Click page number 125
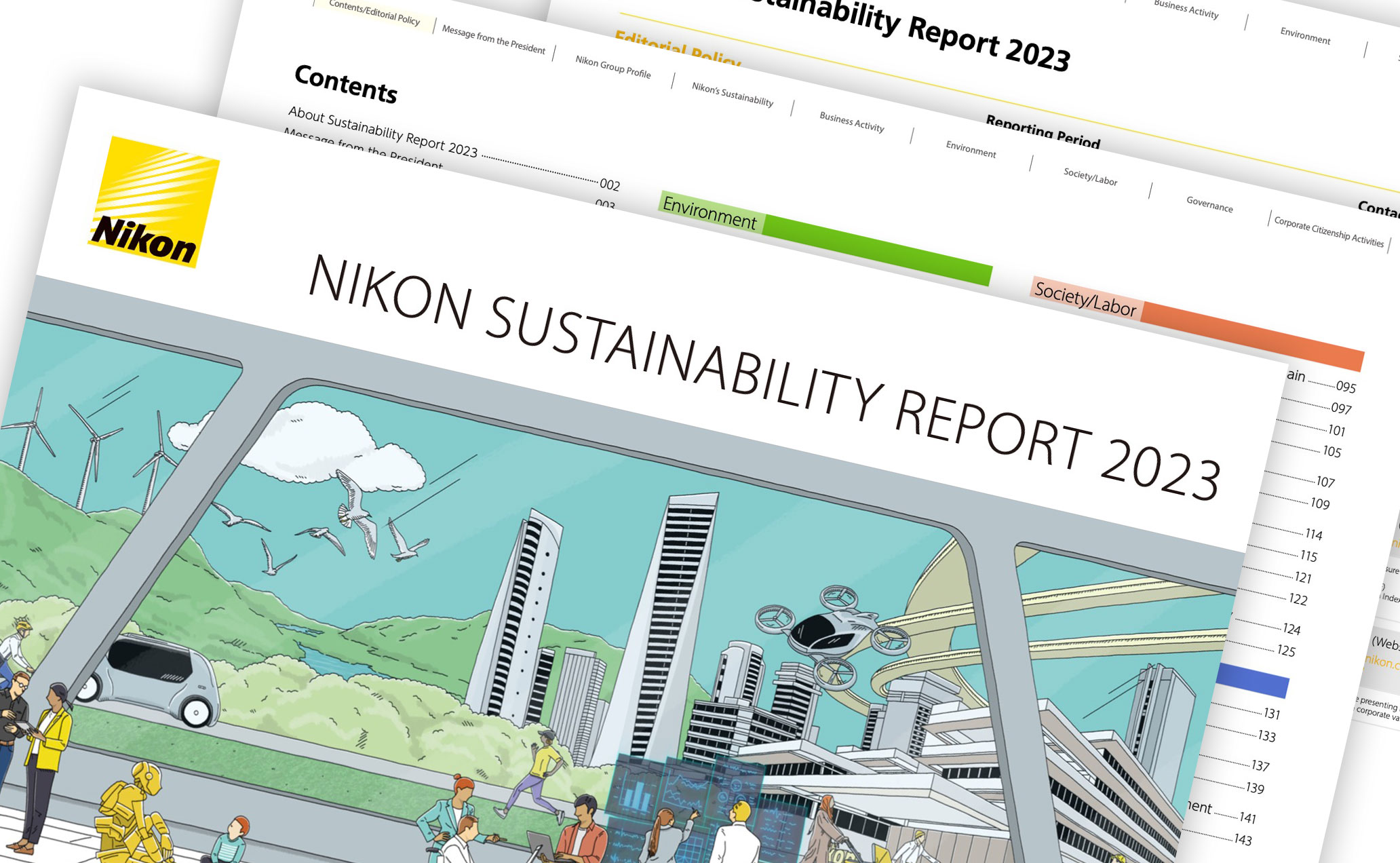This screenshot has height=863, width=1400. (x=1286, y=651)
